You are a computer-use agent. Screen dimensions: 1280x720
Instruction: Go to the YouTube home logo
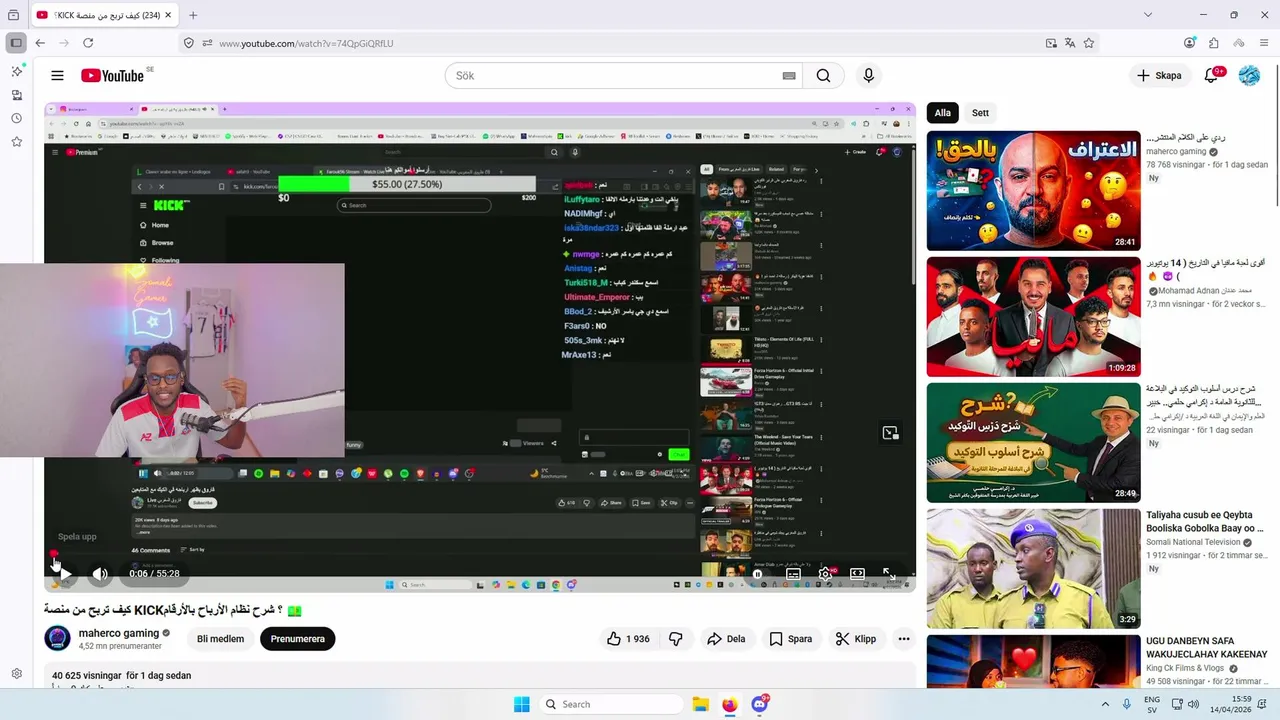tap(113, 75)
